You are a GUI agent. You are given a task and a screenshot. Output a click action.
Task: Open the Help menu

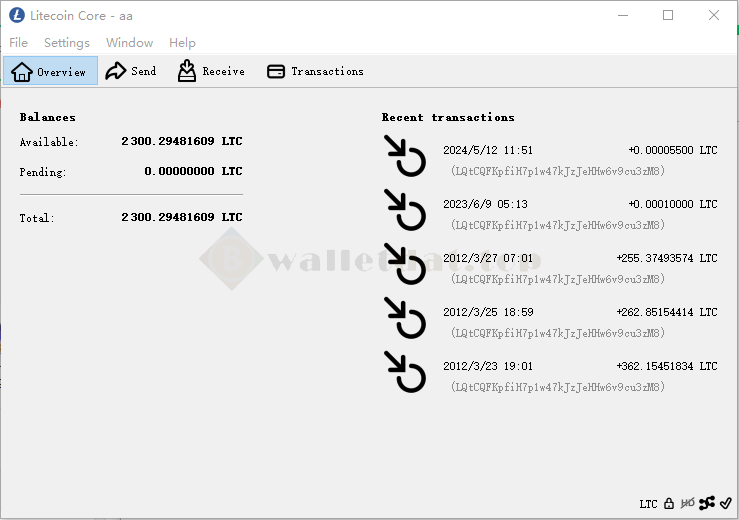pos(182,43)
